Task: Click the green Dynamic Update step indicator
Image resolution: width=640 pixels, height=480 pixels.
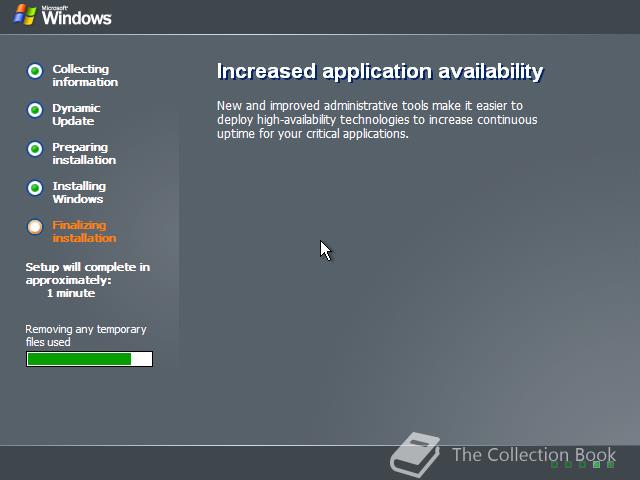Action: pos(35,110)
